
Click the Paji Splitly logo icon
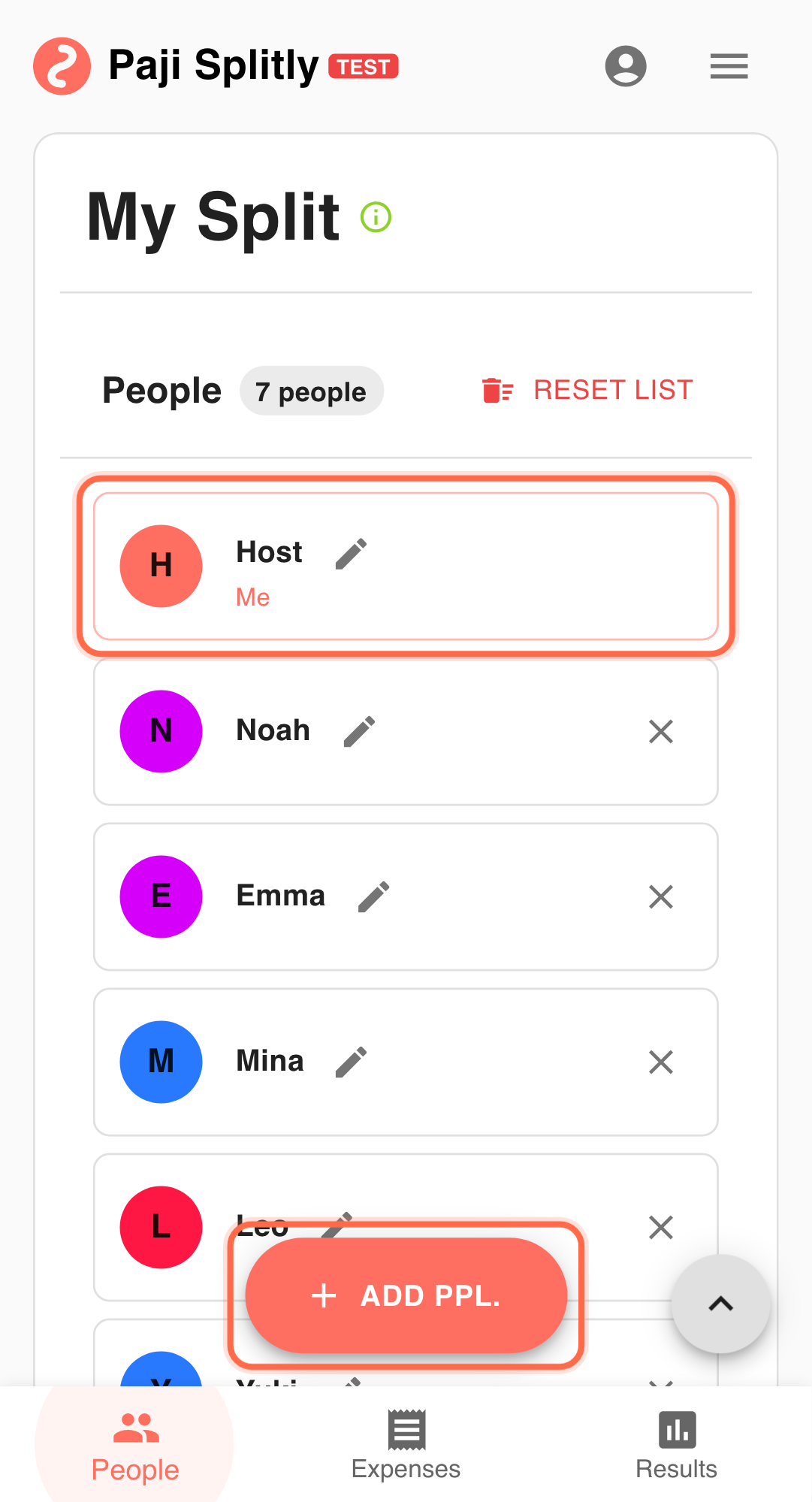[x=62, y=66]
